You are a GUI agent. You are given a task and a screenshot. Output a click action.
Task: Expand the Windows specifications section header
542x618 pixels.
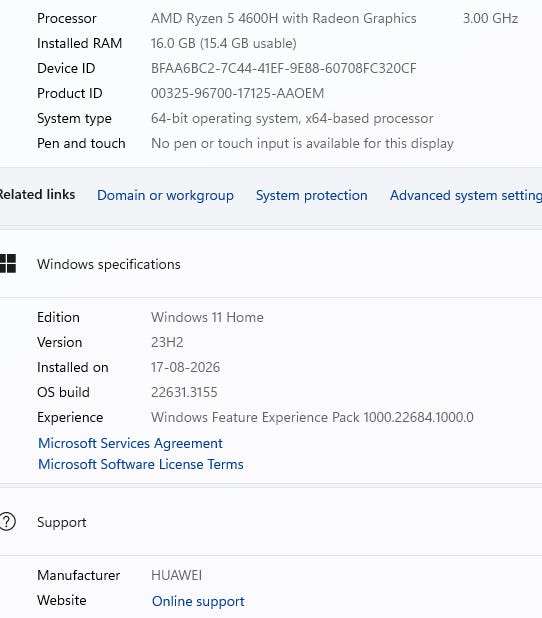coord(271,264)
